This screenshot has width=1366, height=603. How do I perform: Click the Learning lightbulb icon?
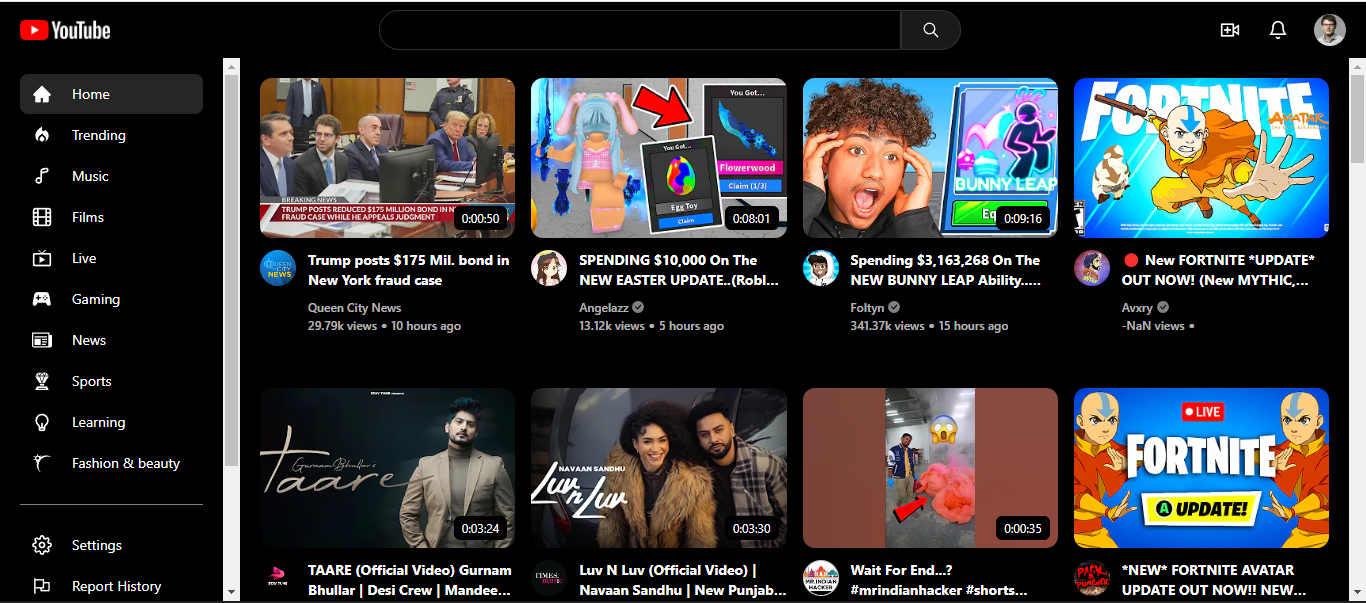[42, 422]
